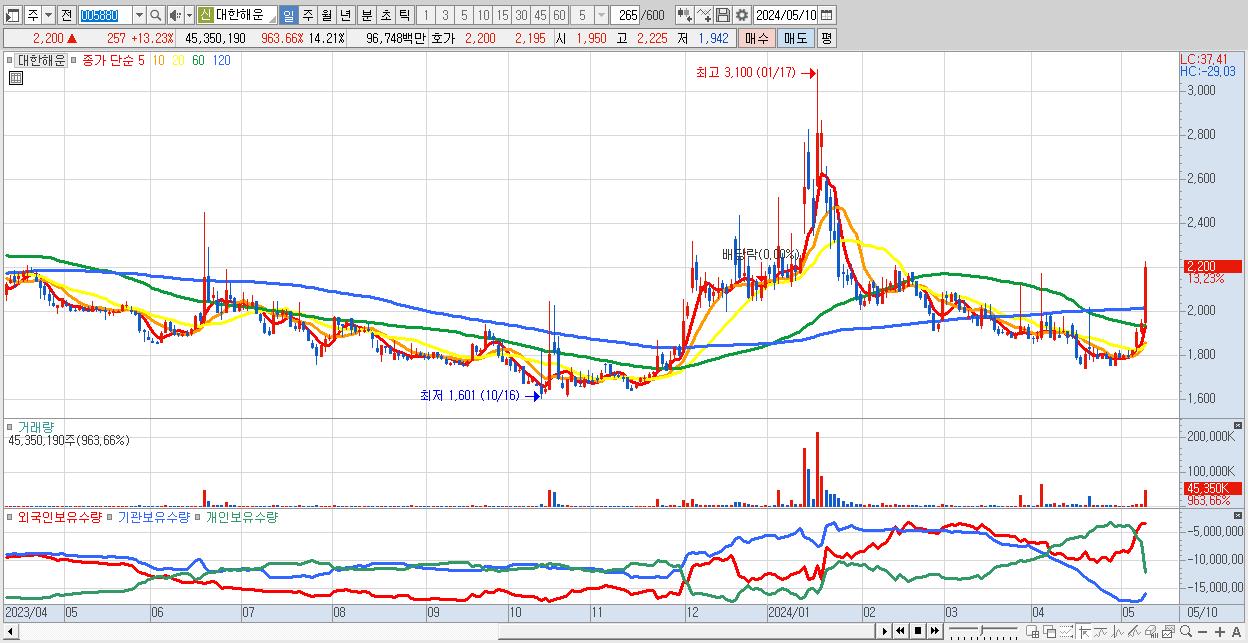This screenshot has height=643, width=1248.
Task: Select the 틱 tick period button
Action: point(404,15)
